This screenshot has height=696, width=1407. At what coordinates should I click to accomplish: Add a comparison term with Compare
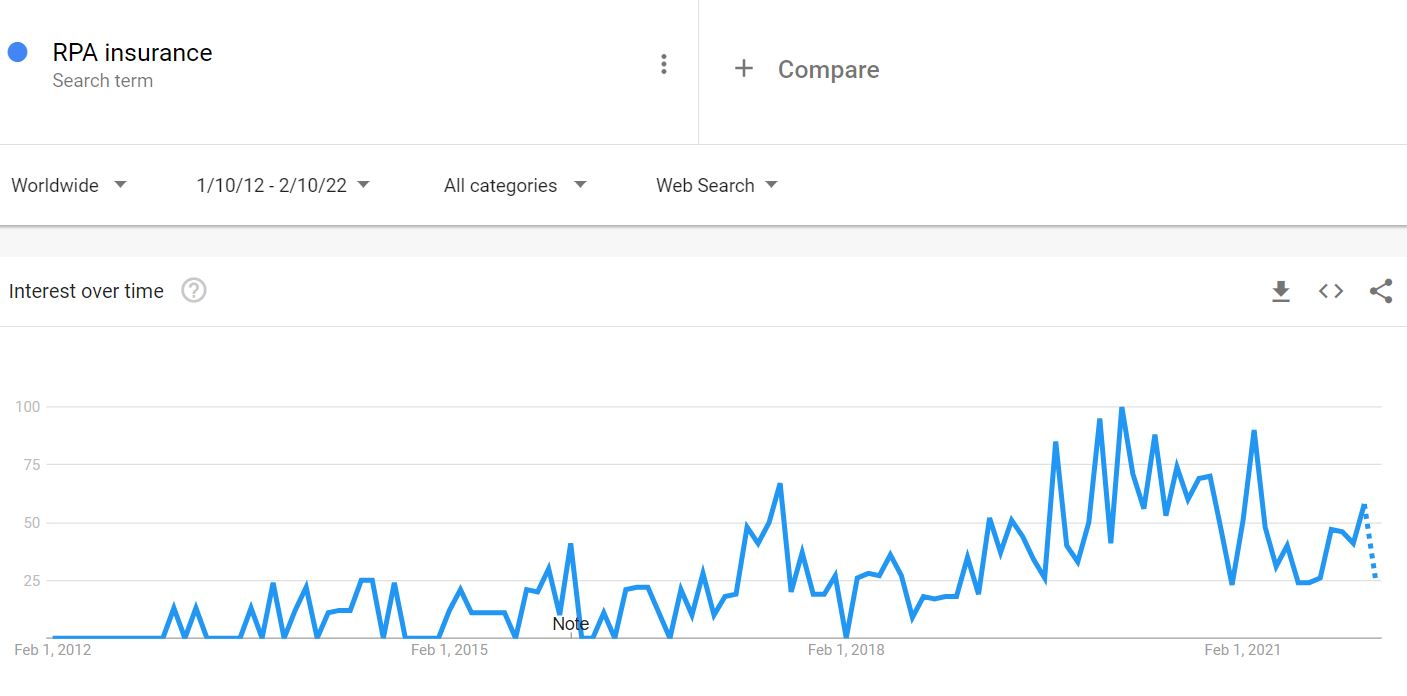click(828, 69)
